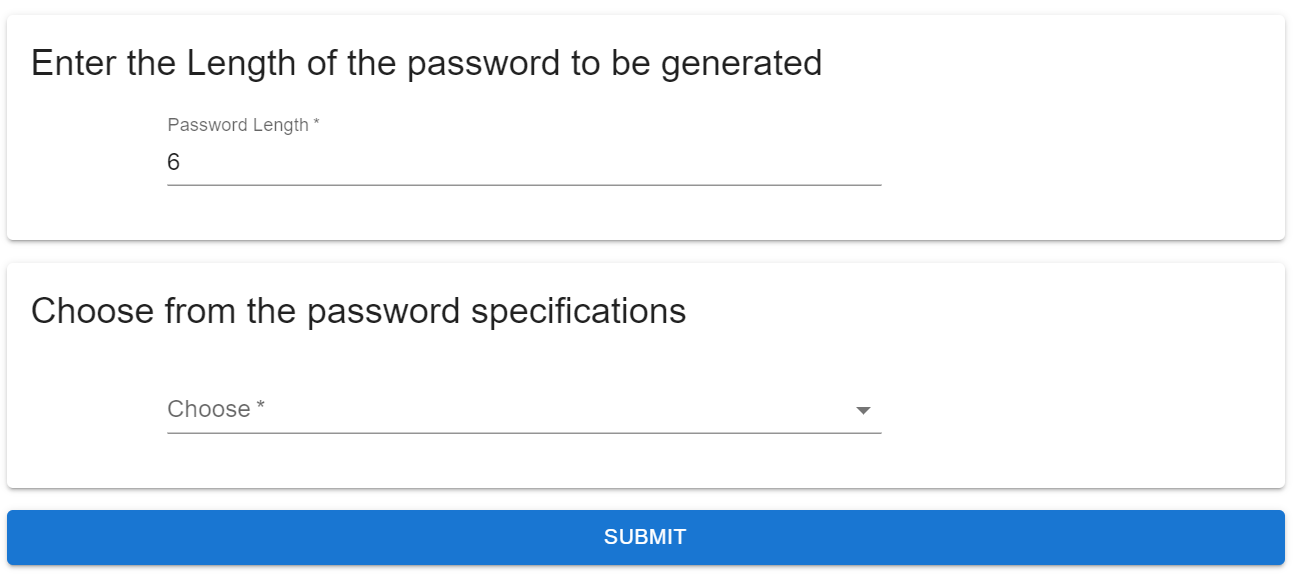Select the 'Choose *' placeholder text
The width and height of the screenshot is (1297, 583).
click(x=216, y=409)
